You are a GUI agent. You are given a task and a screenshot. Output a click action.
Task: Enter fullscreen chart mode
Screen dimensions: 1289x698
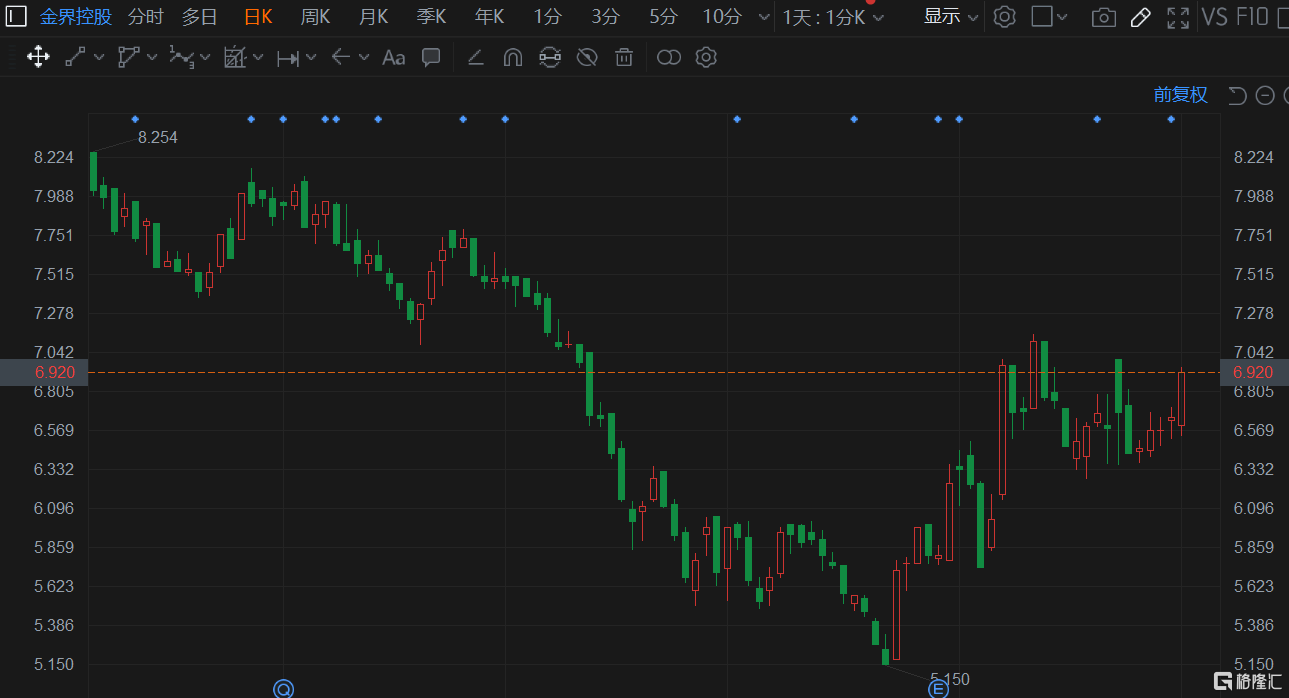pyautogui.click(x=1178, y=17)
